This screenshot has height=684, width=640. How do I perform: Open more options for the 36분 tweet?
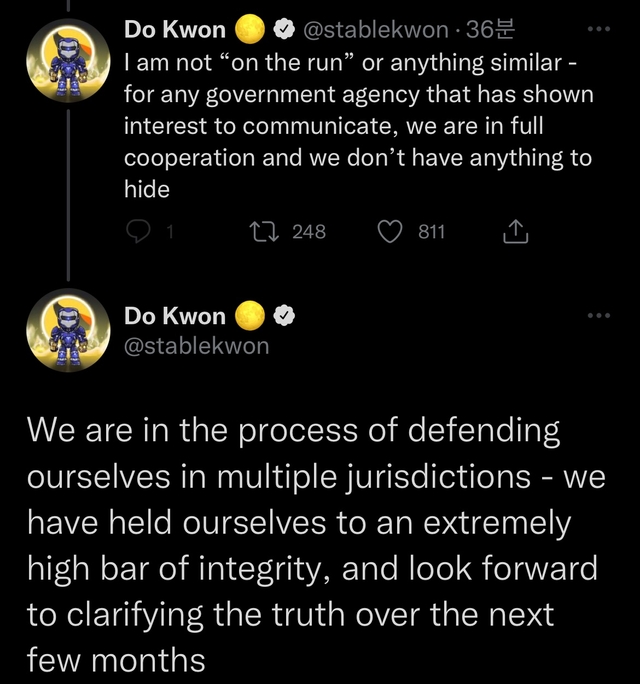pyautogui.click(x=598, y=30)
